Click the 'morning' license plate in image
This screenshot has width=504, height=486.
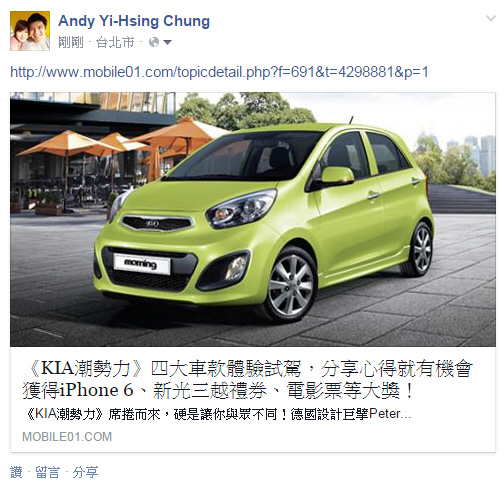tap(142, 264)
